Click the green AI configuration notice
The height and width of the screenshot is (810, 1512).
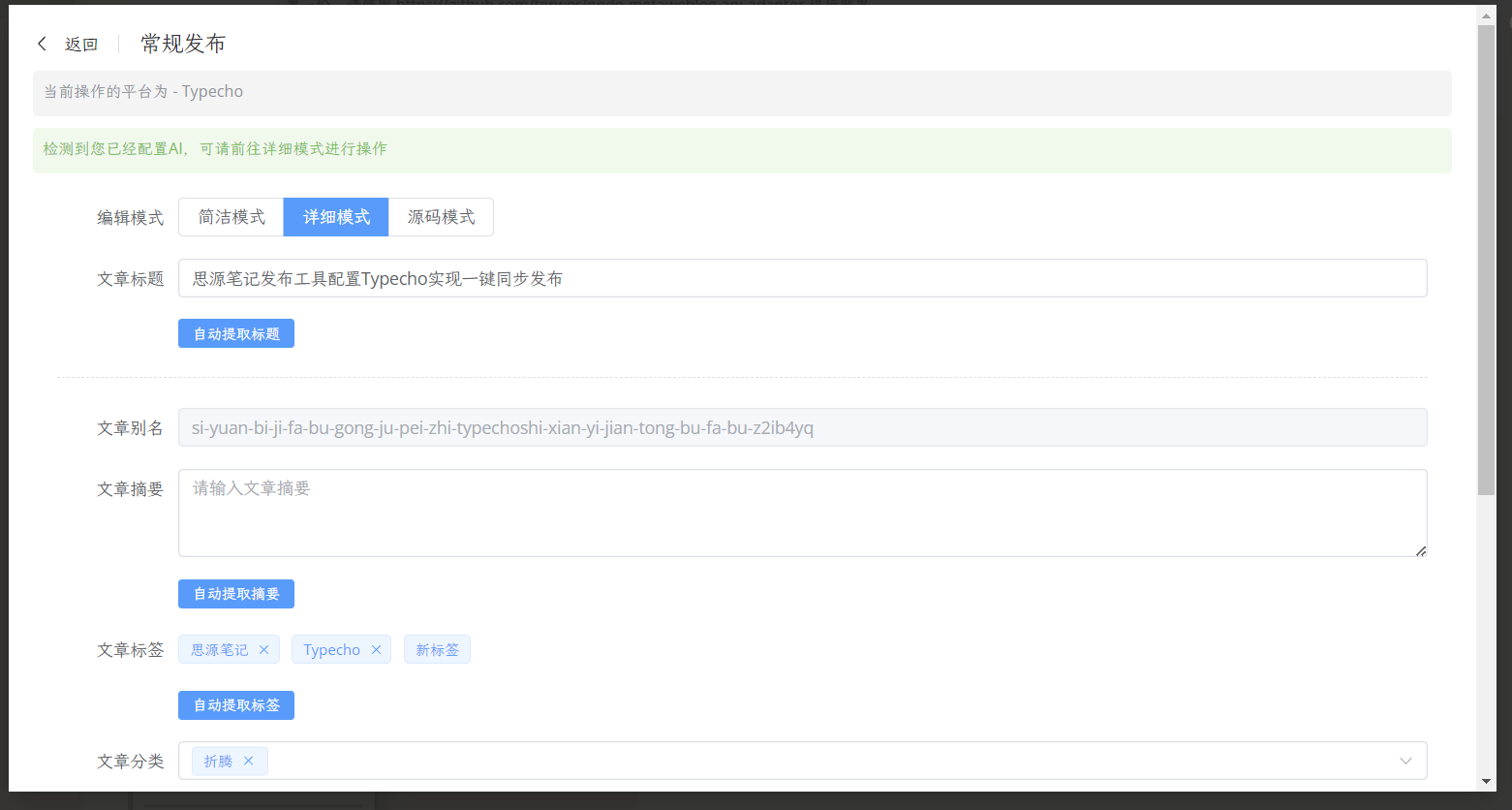pos(742,150)
